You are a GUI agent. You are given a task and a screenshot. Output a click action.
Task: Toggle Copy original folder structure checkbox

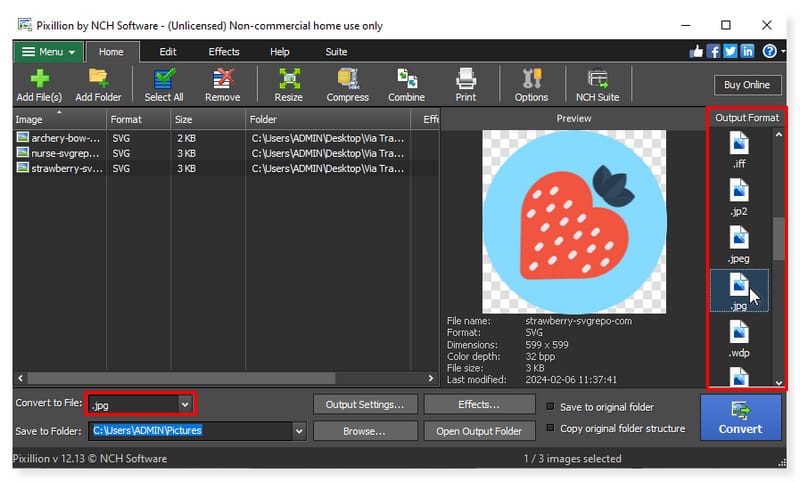551,429
